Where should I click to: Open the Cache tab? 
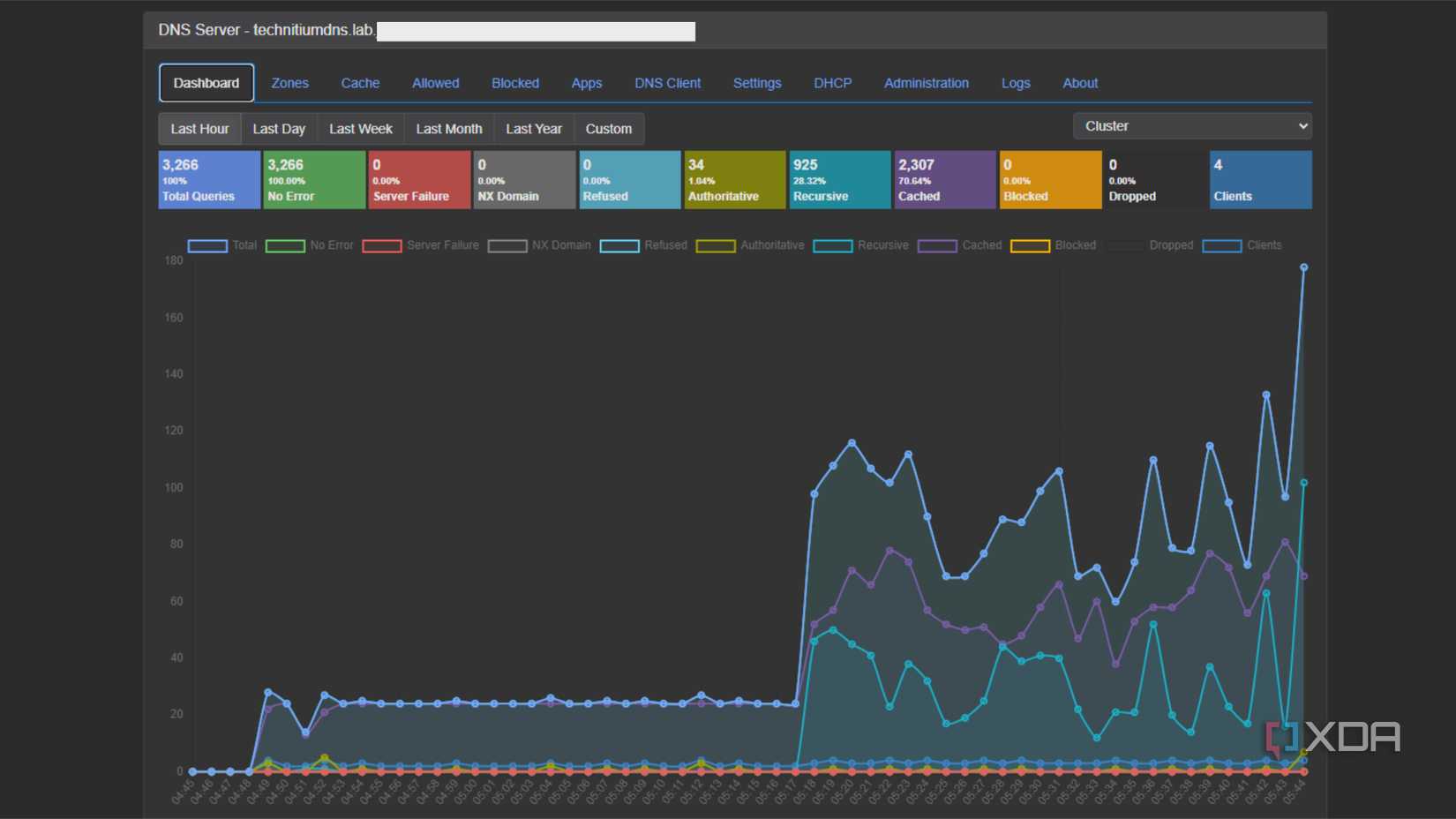[360, 83]
